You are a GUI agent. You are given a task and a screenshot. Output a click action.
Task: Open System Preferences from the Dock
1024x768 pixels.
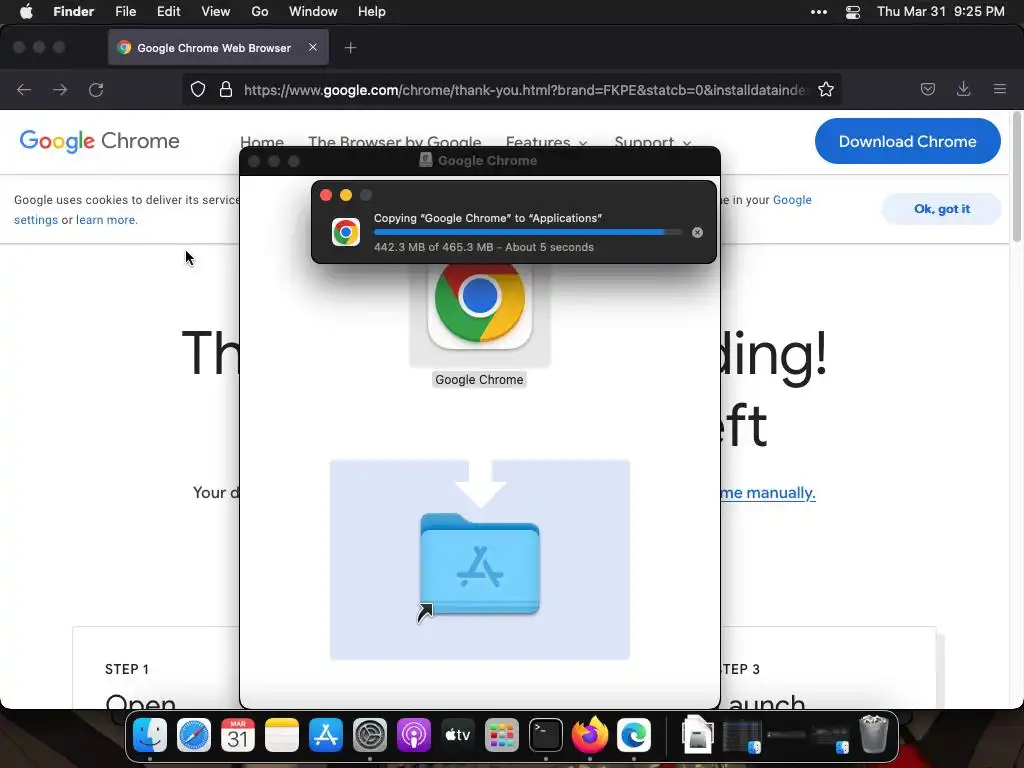370,735
